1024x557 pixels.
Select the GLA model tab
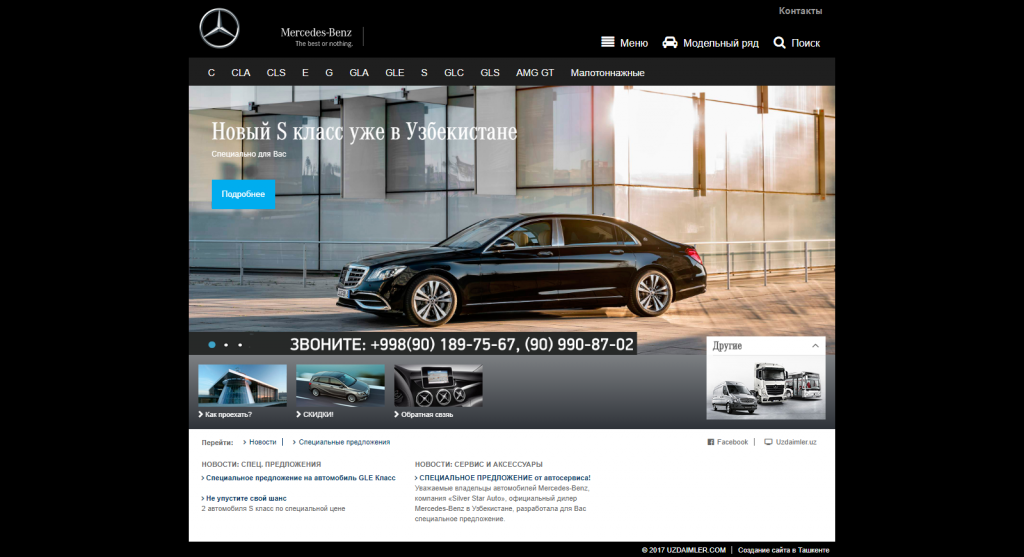tap(359, 72)
